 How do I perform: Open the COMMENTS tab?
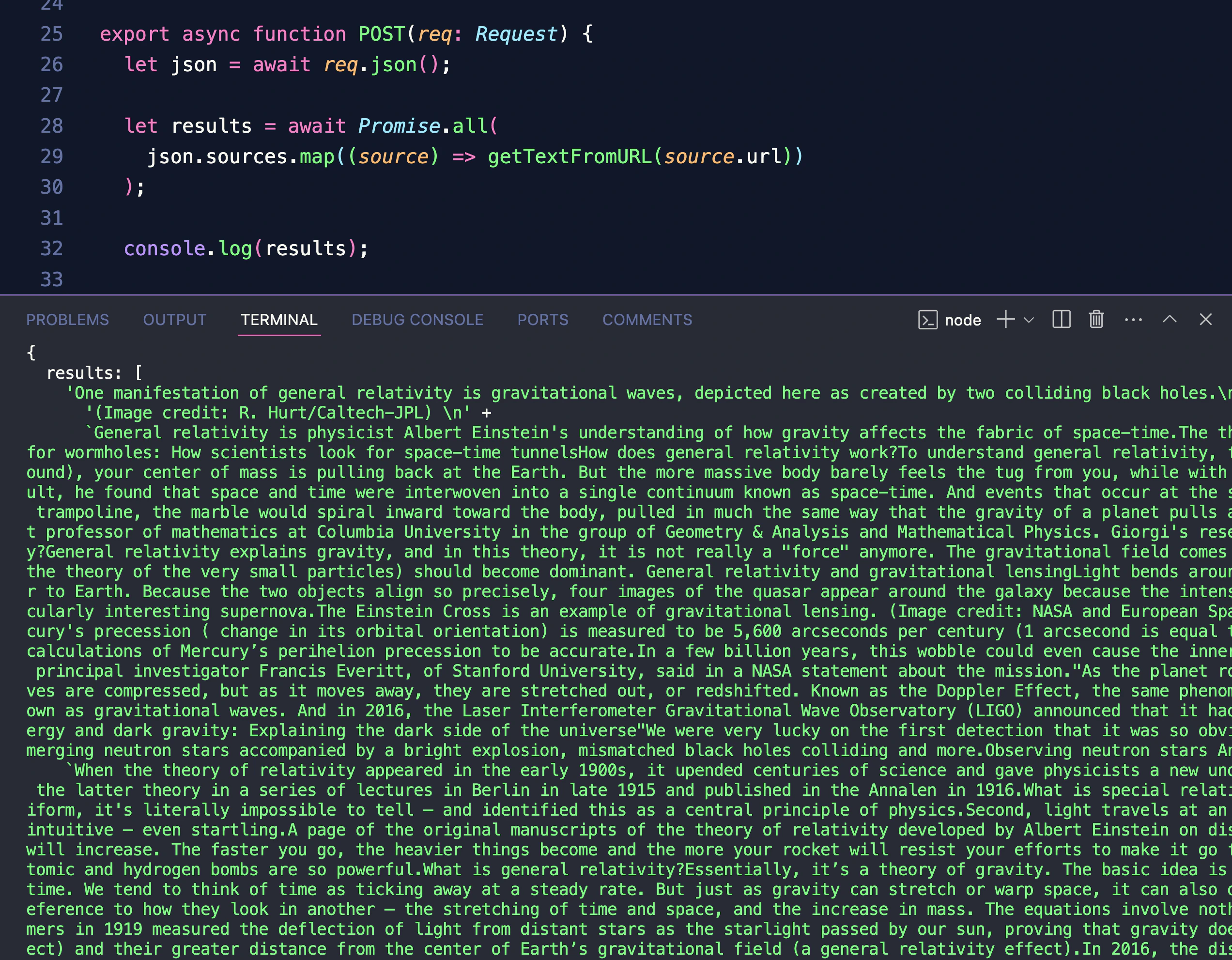click(647, 320)
